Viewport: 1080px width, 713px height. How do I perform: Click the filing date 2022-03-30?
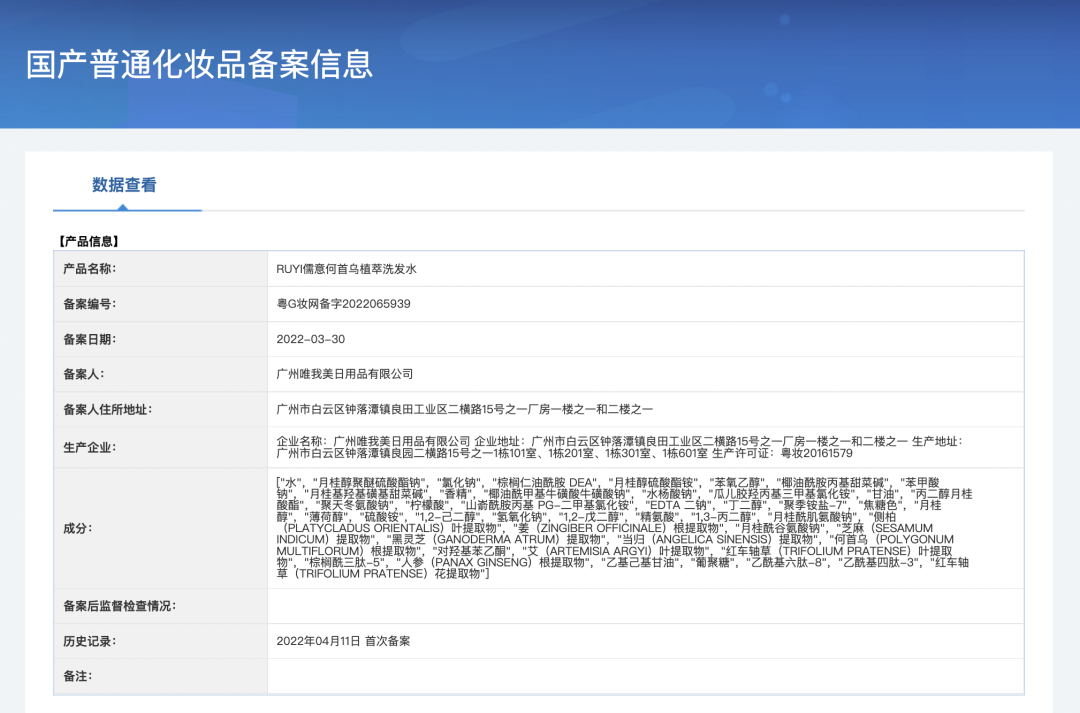click(310, 339)
